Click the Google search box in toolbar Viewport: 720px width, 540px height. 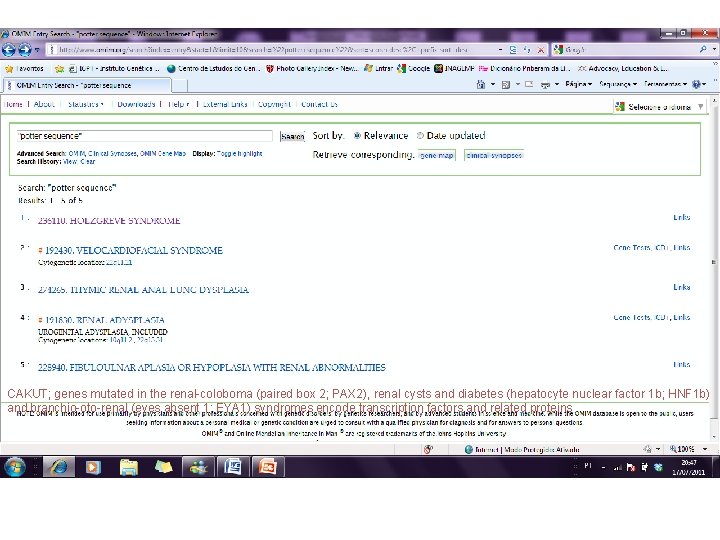click(629, 49)
